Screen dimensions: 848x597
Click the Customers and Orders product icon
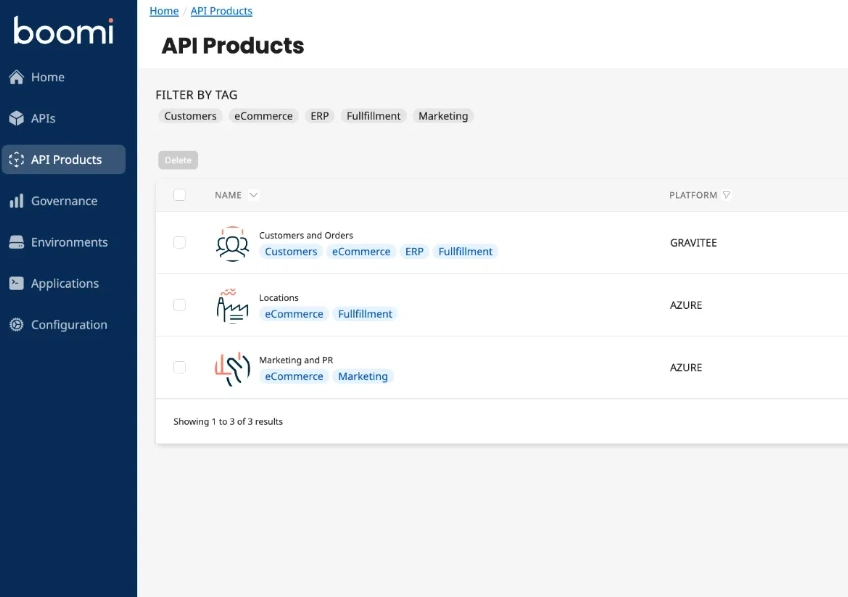pos(232,243)
